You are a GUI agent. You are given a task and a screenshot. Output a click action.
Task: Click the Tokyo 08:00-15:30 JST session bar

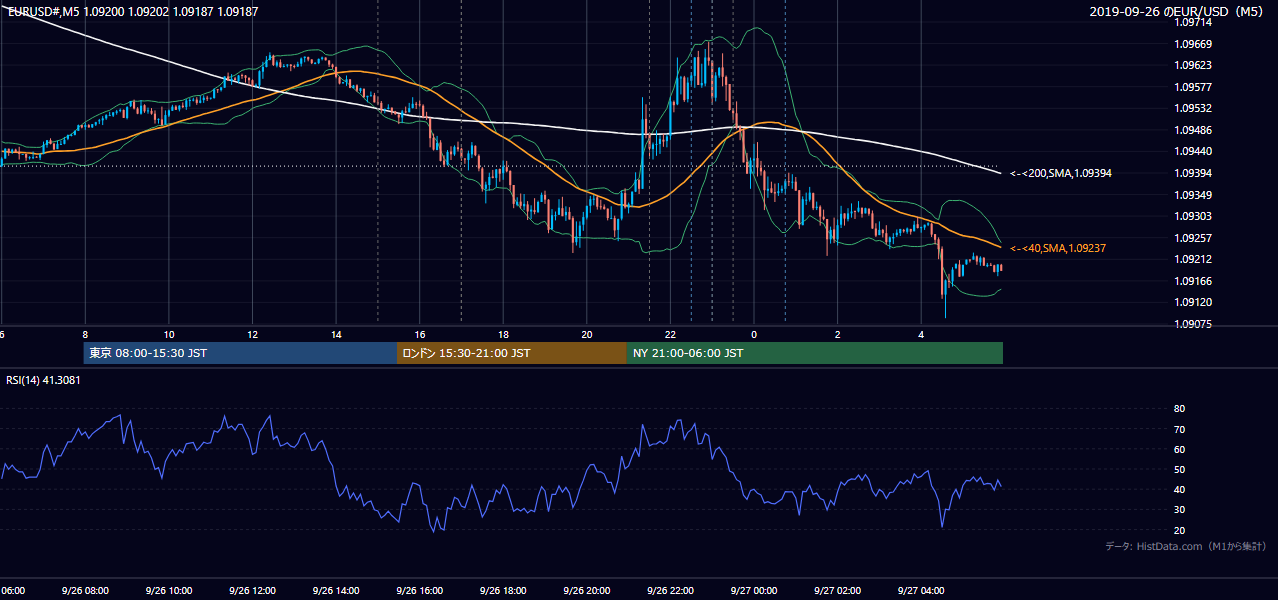240,353
